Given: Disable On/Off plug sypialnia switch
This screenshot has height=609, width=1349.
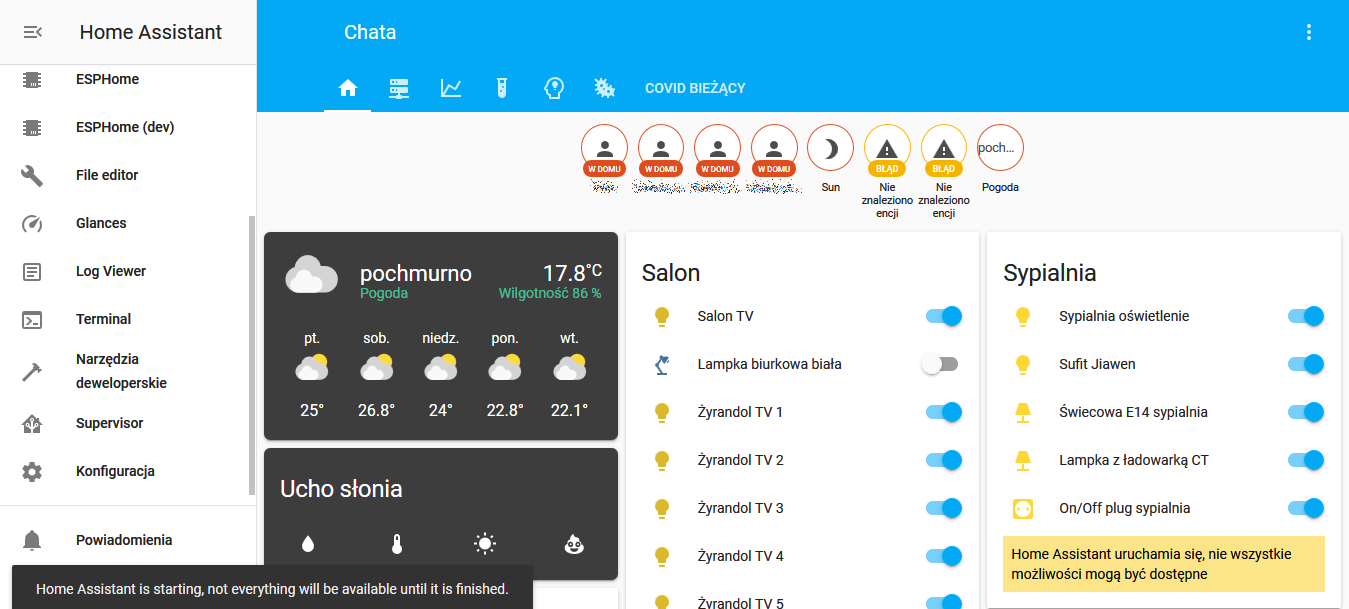Looking at the screenshot, I should click(1304, 508).
